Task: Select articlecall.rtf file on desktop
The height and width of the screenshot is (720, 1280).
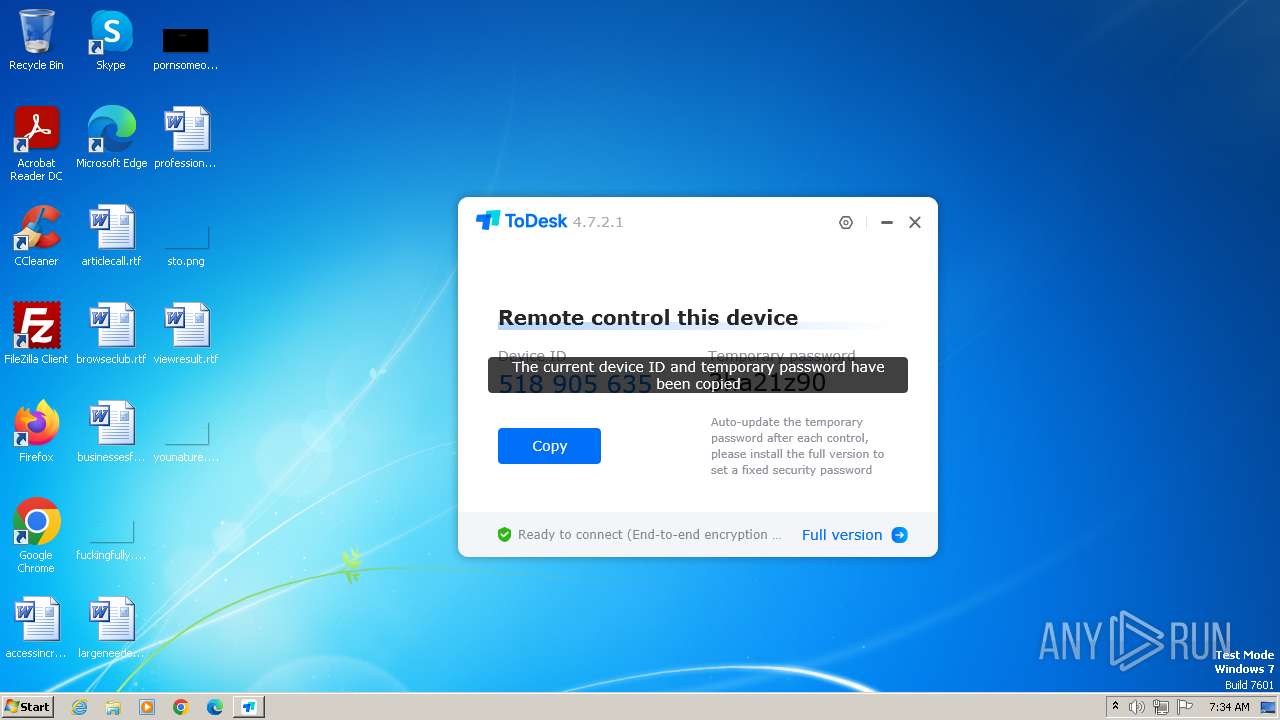Action: click(x=111, y=236)
